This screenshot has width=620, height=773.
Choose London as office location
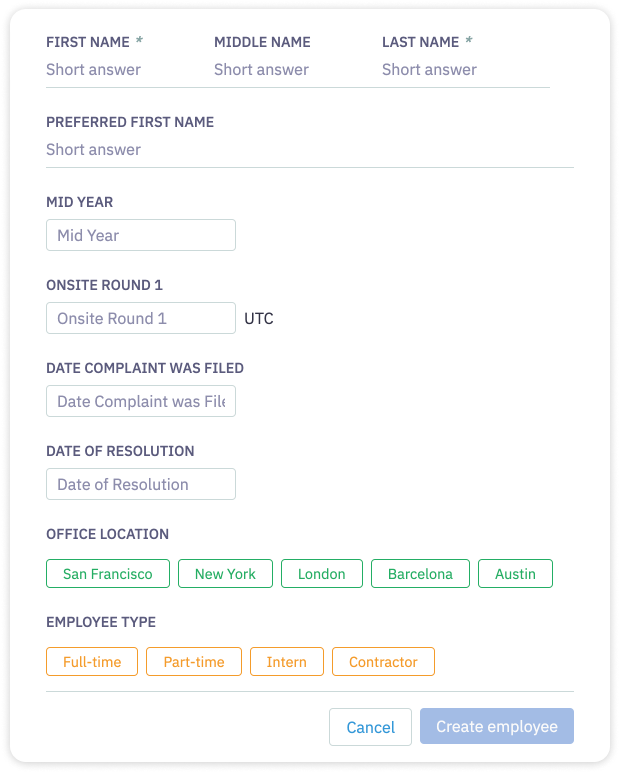point(322,574)
